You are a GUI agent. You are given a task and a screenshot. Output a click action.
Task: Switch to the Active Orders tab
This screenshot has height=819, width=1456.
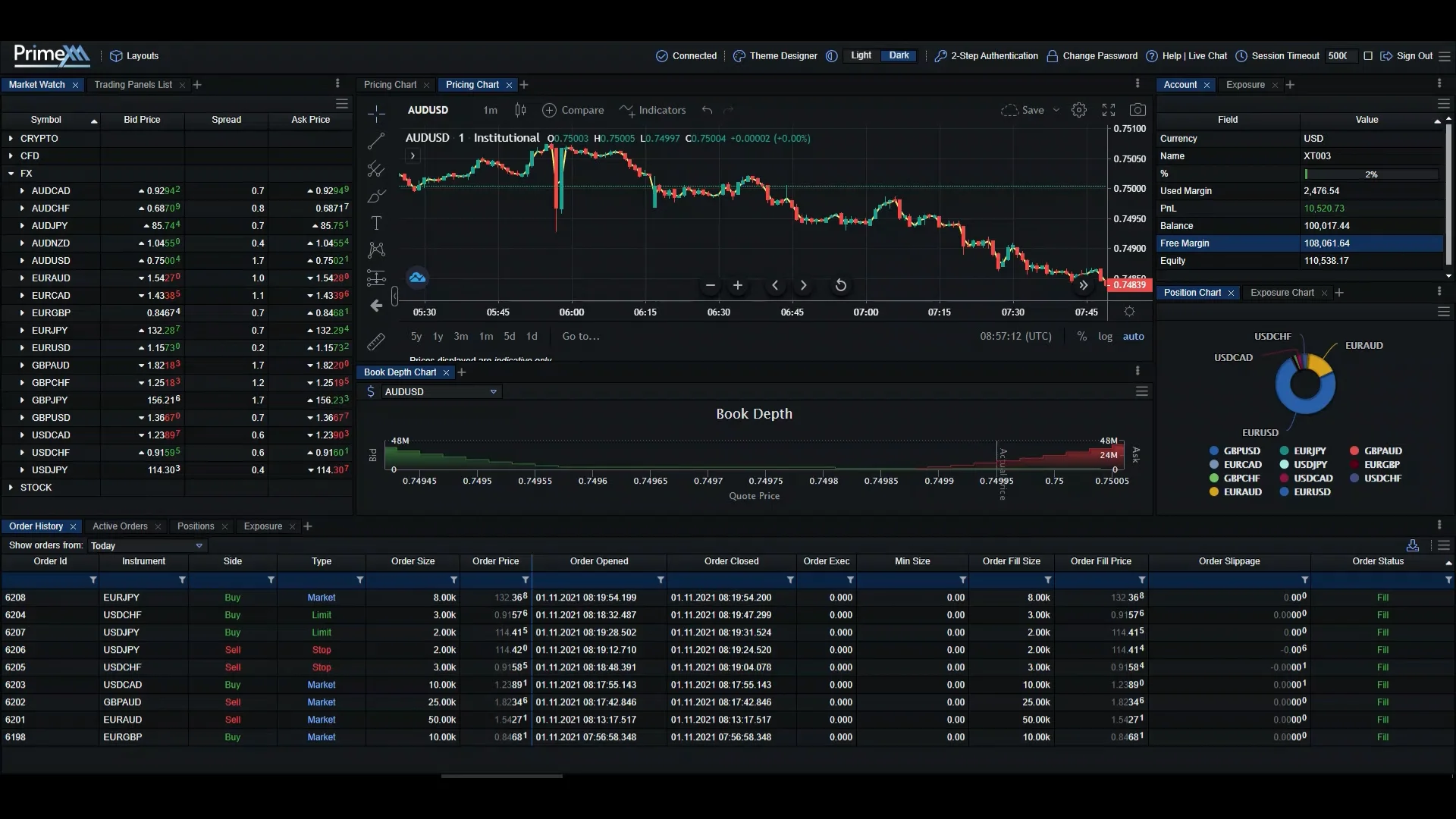coord(118,526)
